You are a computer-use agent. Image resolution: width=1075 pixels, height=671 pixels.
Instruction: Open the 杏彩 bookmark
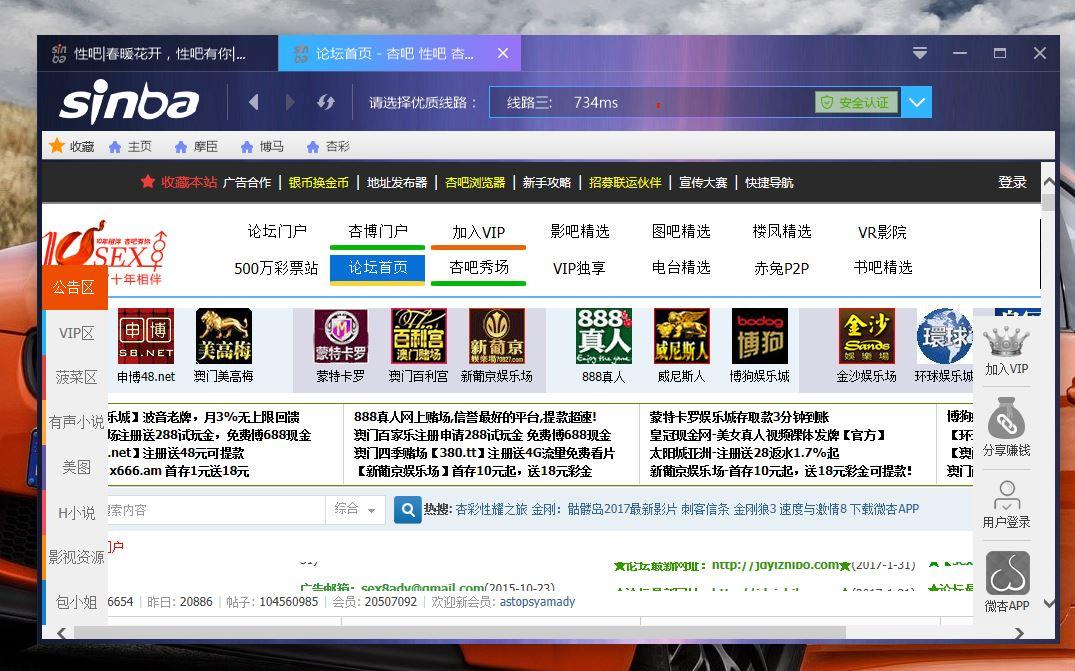(x=328, y=146)
